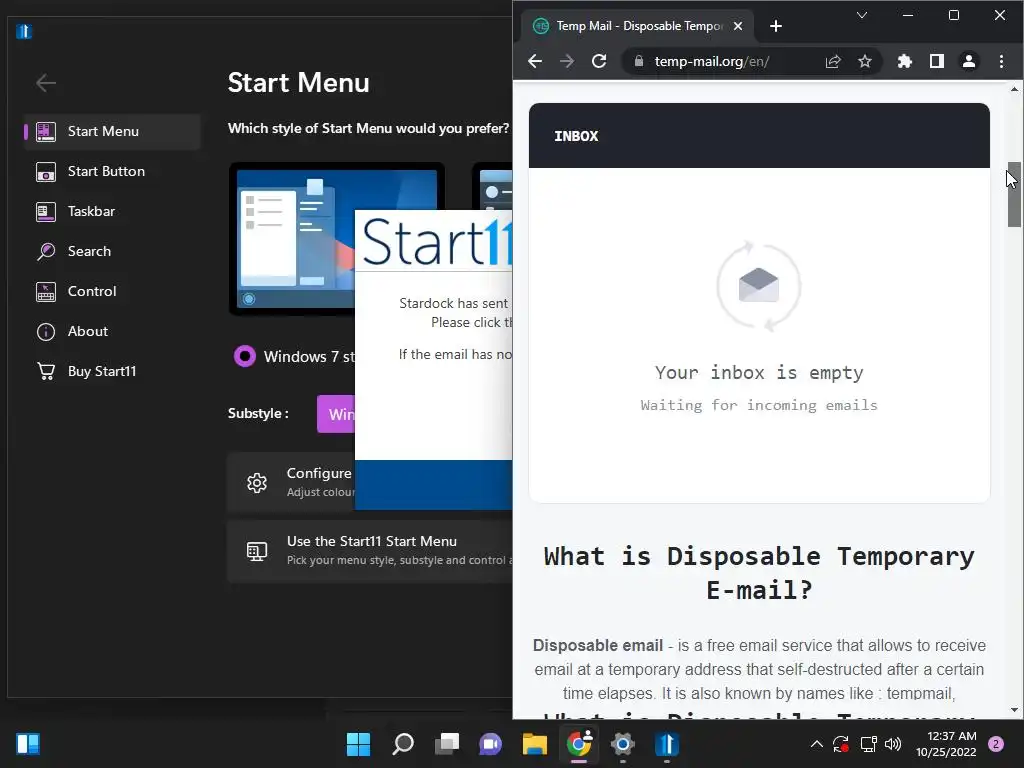Click the empty inbox envelope icon
Viewport: 1024px width, 768px height.
click(x=758, y=286)
